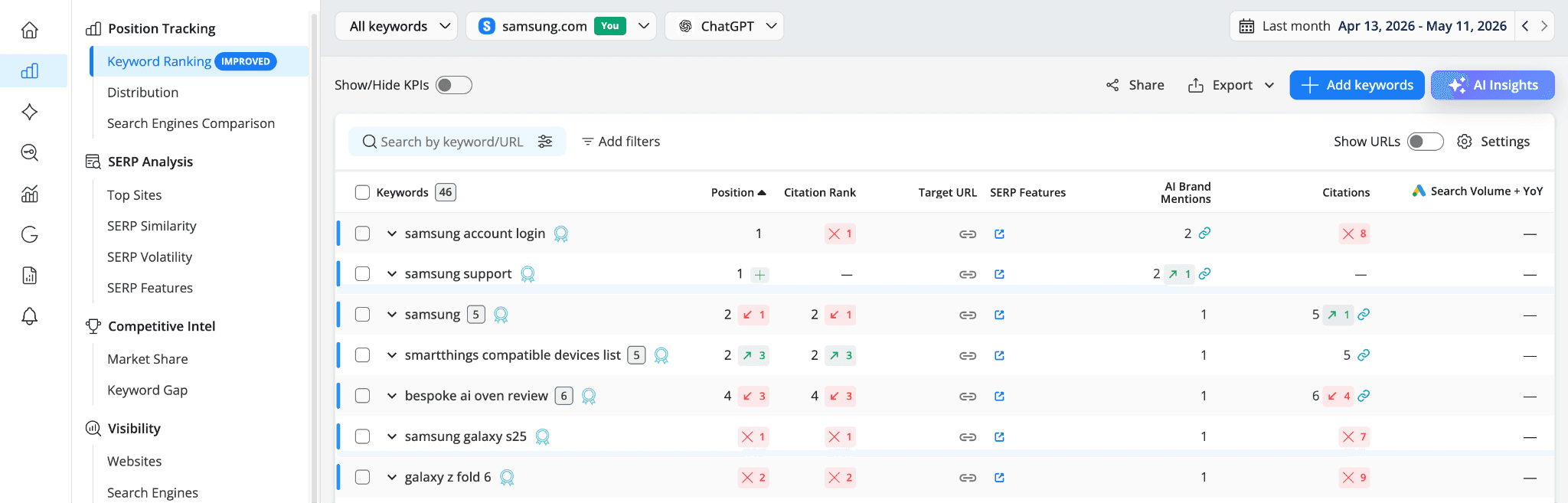This screenshot has height=503, width=1568.
Task: Open the samsung.com domain dropdown
Action: [x=561, y=26]
